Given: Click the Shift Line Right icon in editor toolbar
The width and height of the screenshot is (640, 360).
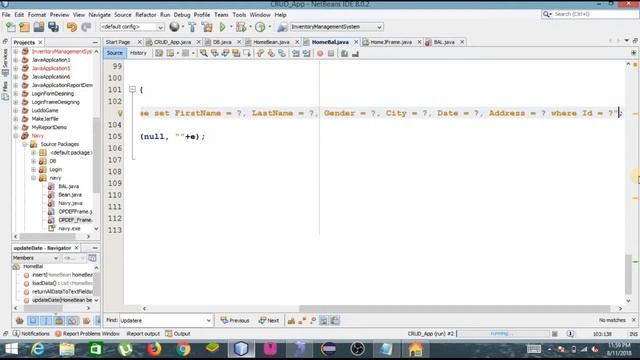Looking at the screenshot, I should 307,53.
